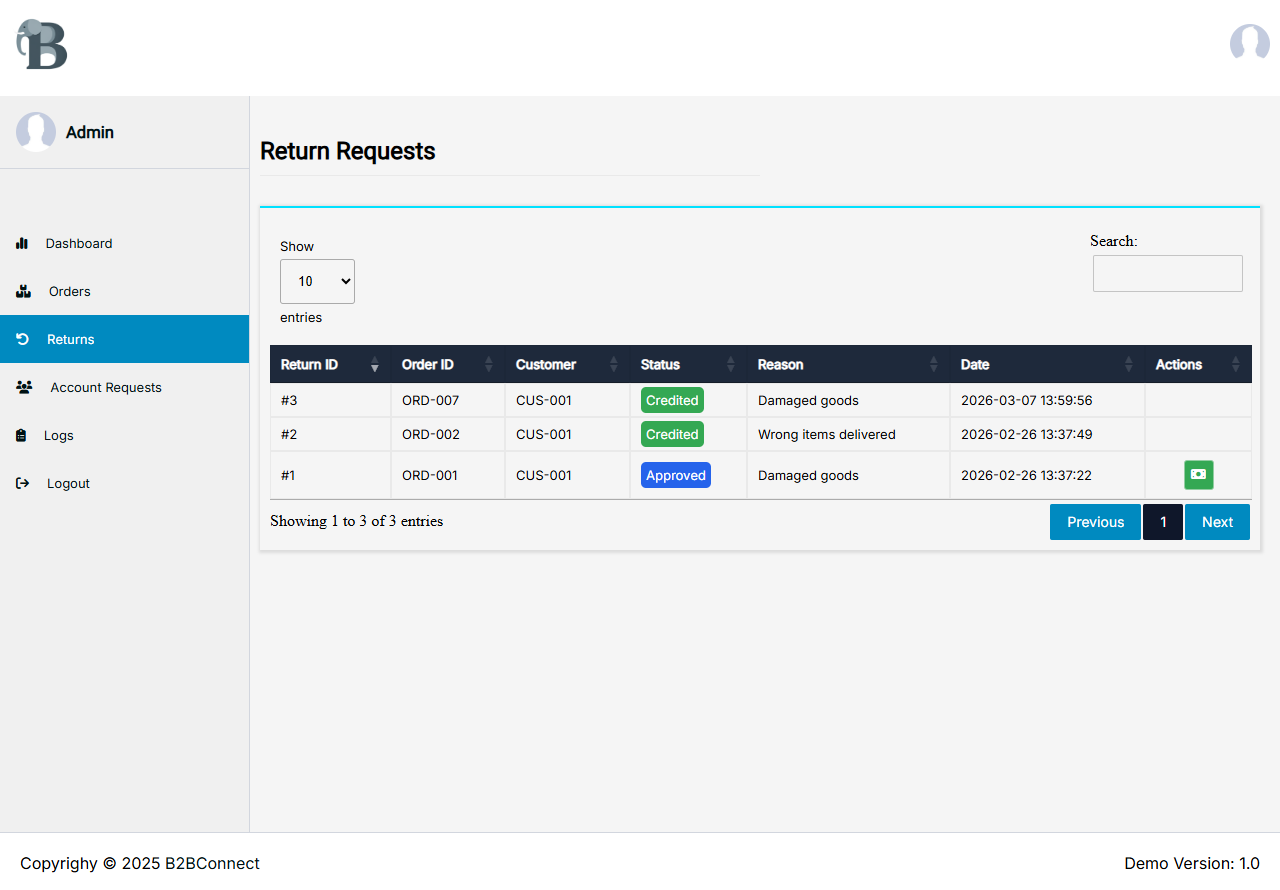
Task: Click the Returns undo arrow icon
Action: [x=23, y=339]
